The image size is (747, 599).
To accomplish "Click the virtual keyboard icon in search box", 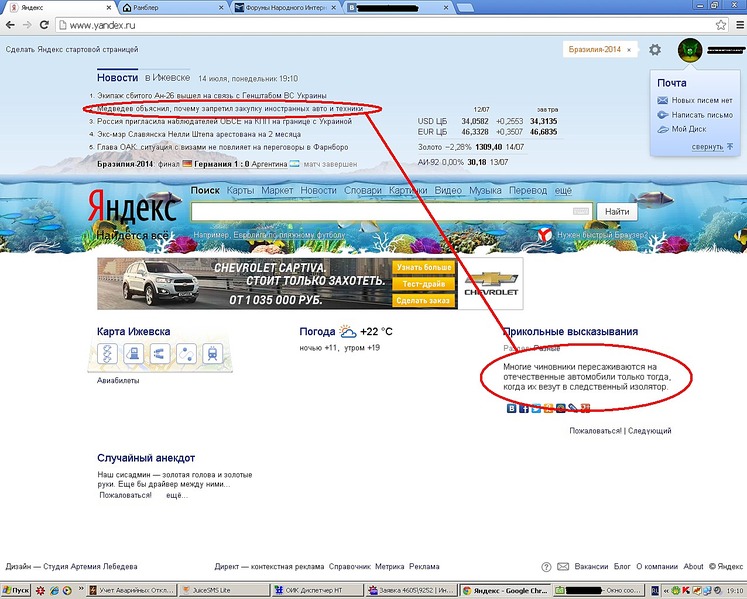I will pos(580,211).
